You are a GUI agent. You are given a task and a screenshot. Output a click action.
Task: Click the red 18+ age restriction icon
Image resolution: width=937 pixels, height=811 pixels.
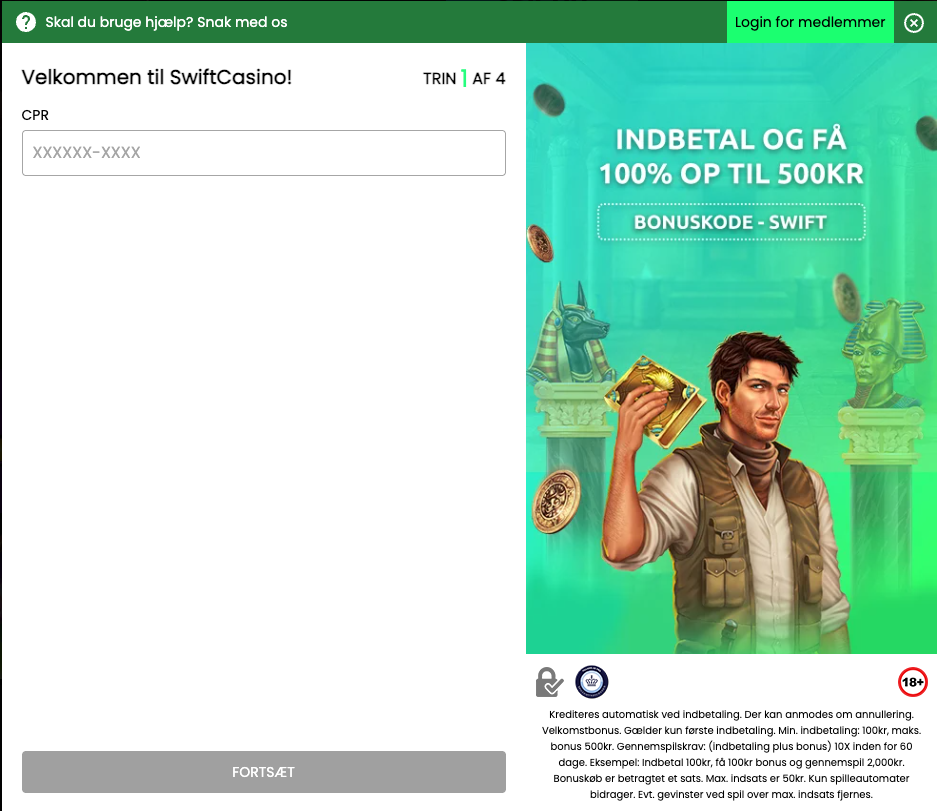click(912, 682)
